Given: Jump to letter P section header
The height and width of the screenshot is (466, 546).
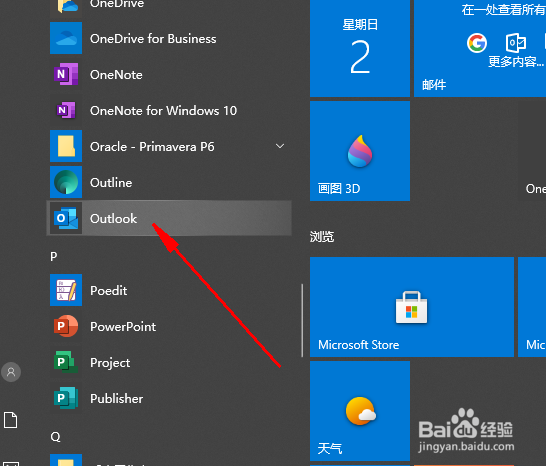Looking at the screenshot, I should pos(54,257).
